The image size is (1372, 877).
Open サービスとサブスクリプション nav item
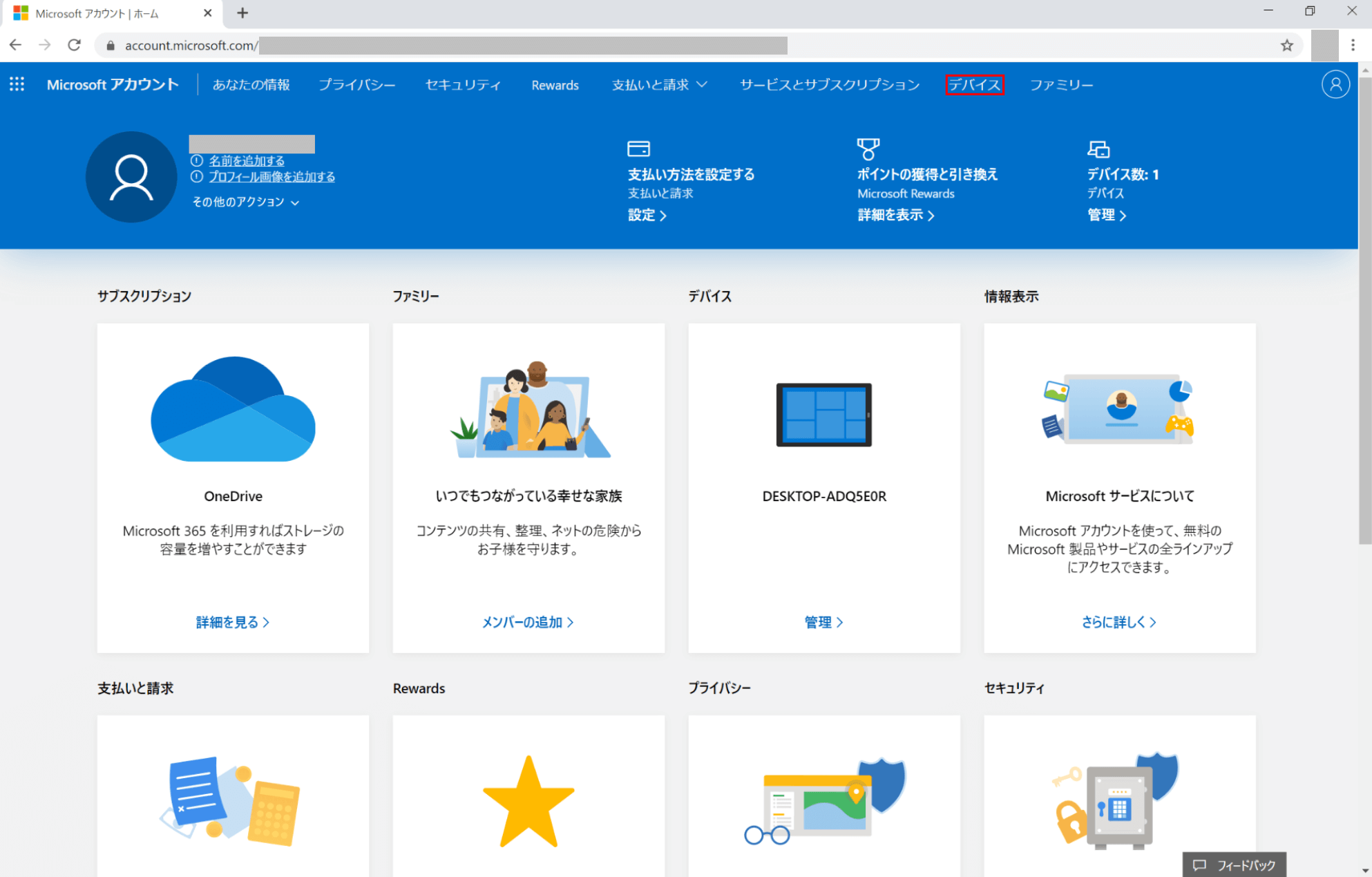[830, 85]
